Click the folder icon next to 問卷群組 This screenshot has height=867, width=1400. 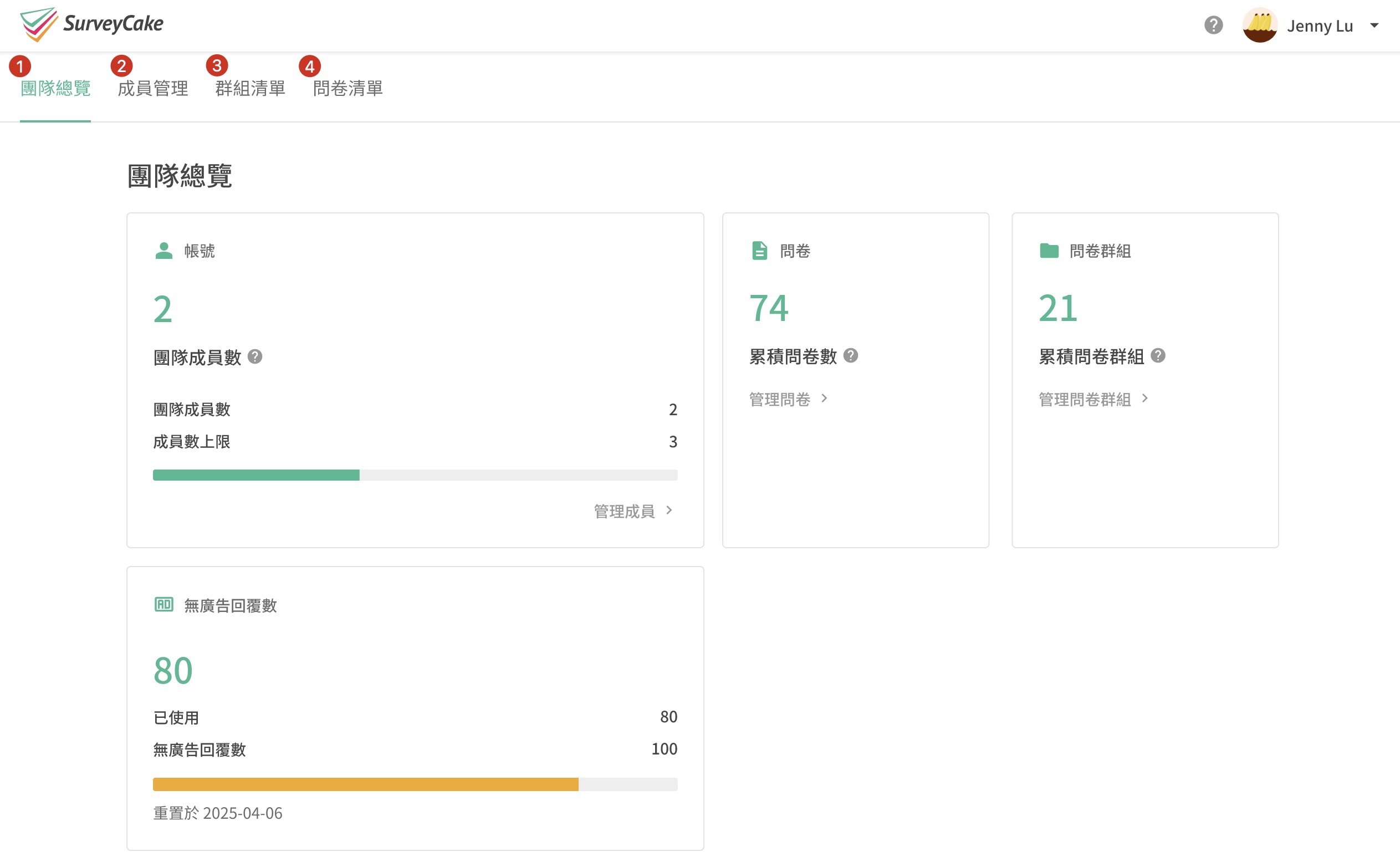click(x=1049, y=251)
